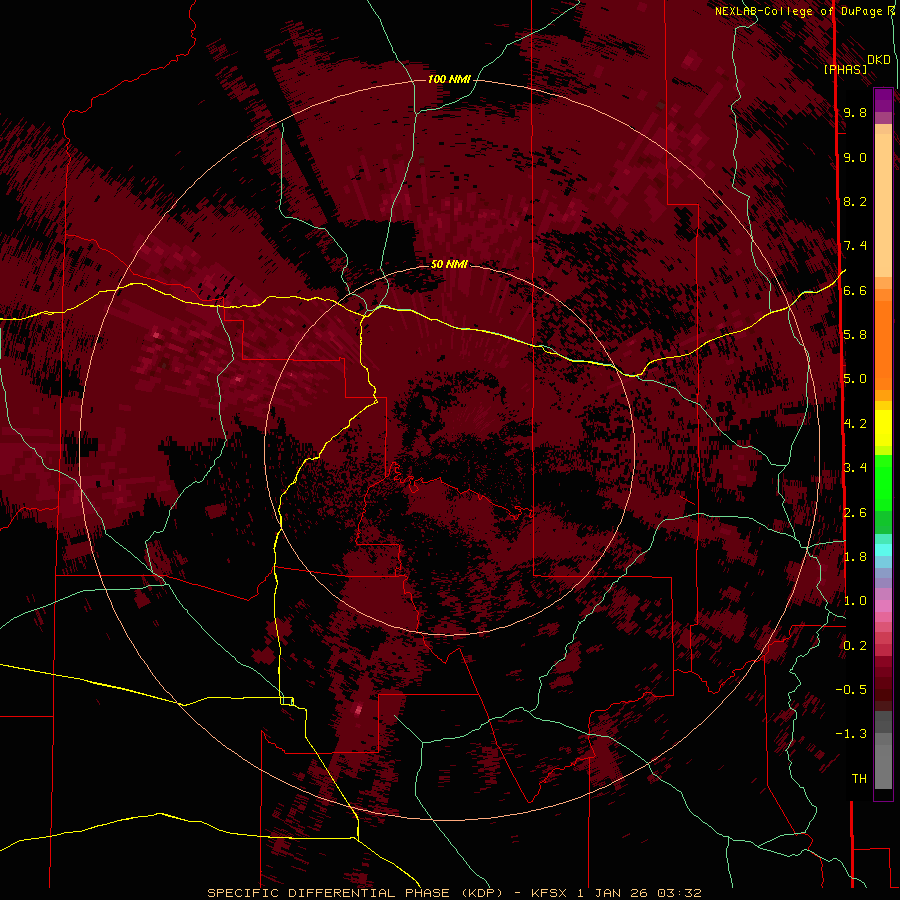
Task: Click the KFSX station identifier in the footer
Action: point(551,893)
